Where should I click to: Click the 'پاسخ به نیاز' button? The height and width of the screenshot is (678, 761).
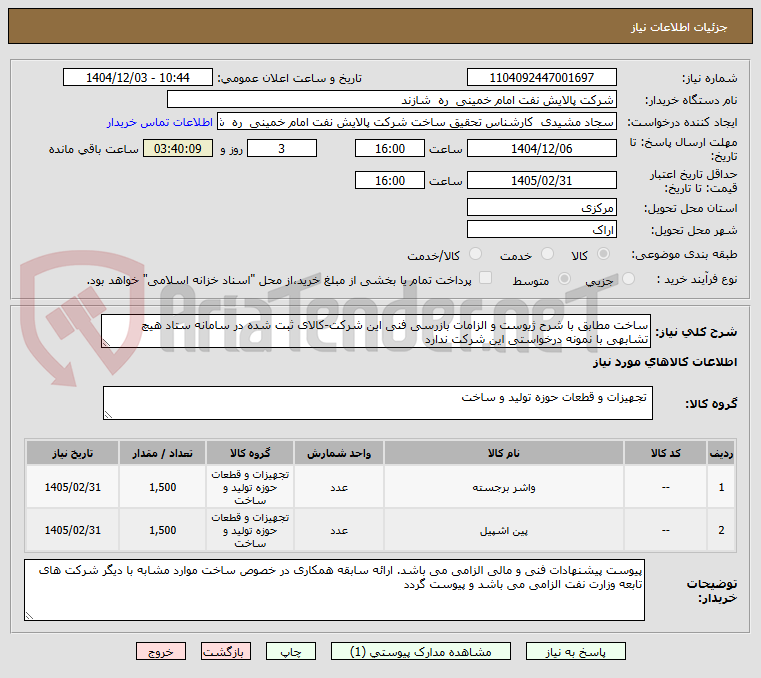point(576,652)
